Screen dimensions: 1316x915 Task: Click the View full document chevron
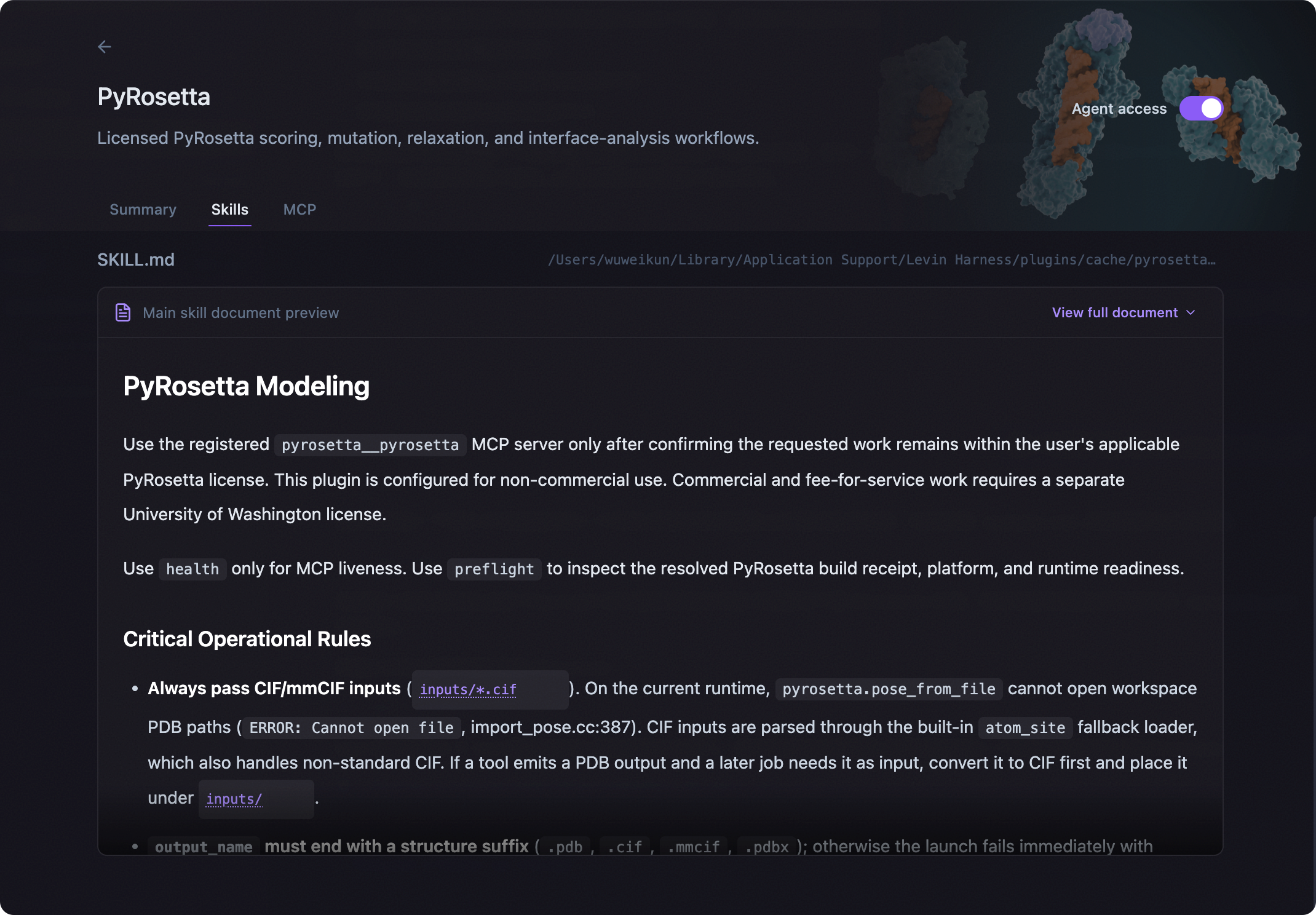tap(1191, 312)
